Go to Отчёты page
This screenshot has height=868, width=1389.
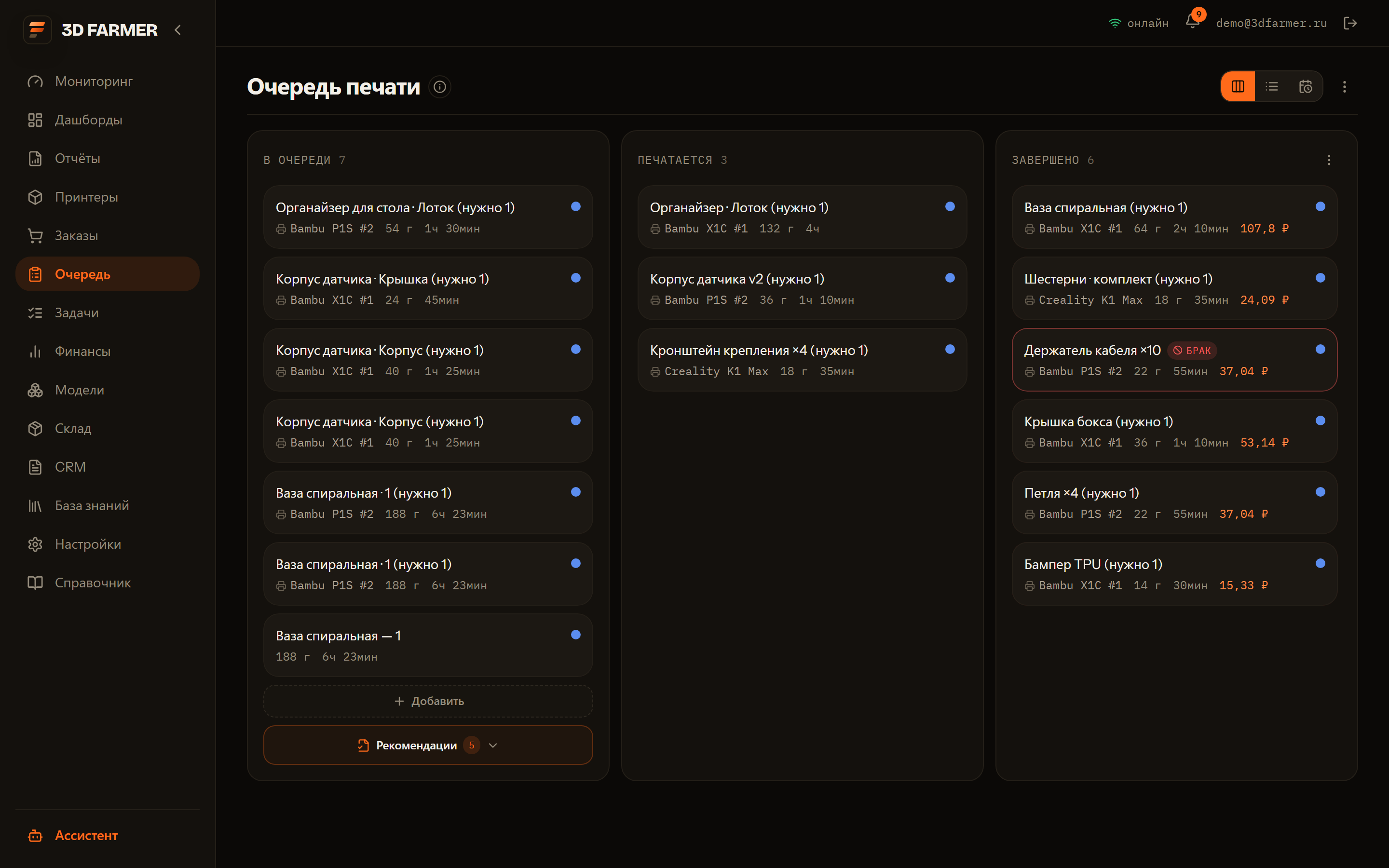pos(108,159)
